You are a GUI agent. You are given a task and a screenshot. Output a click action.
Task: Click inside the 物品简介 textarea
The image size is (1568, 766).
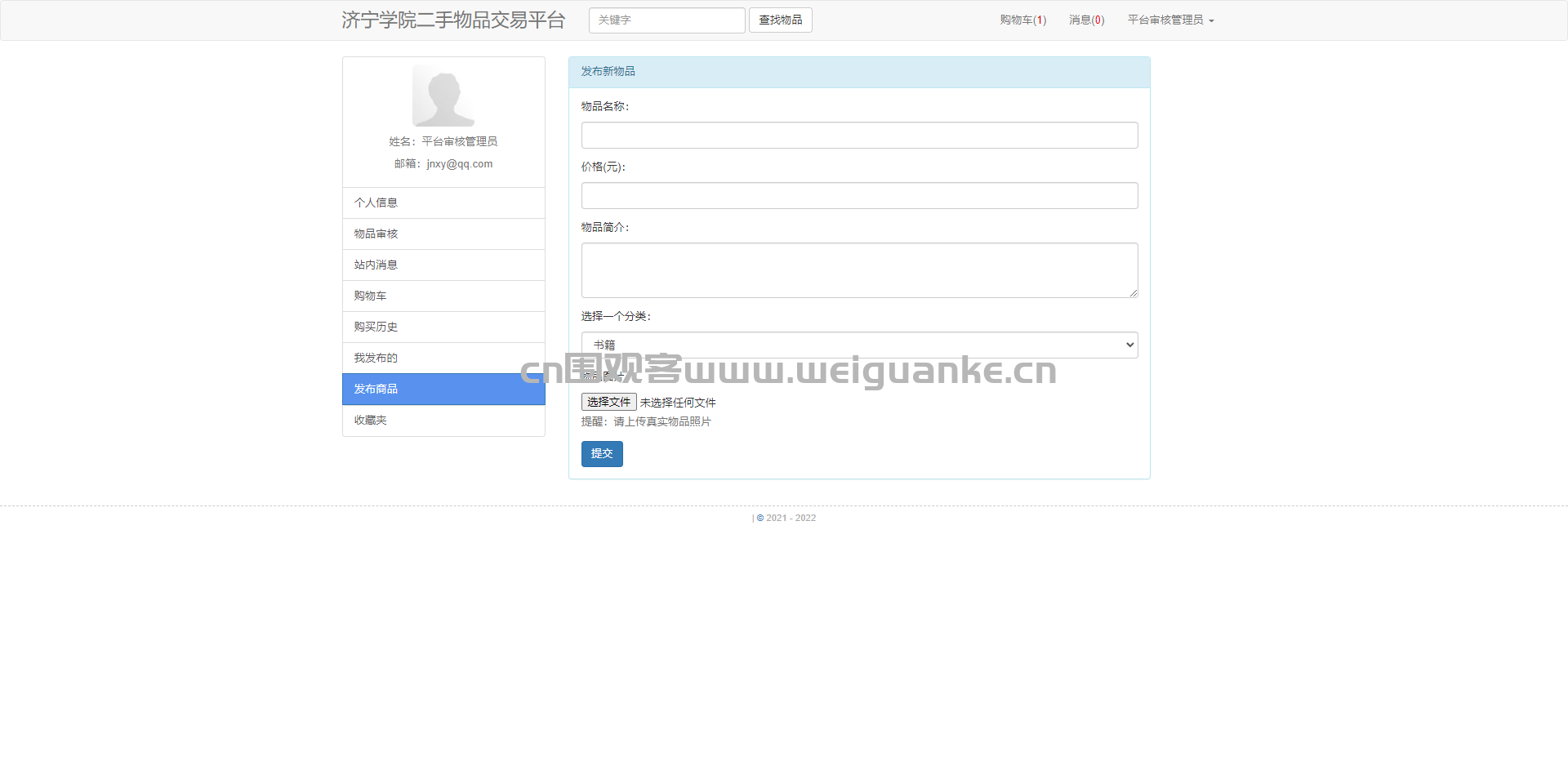coord(859,269)
